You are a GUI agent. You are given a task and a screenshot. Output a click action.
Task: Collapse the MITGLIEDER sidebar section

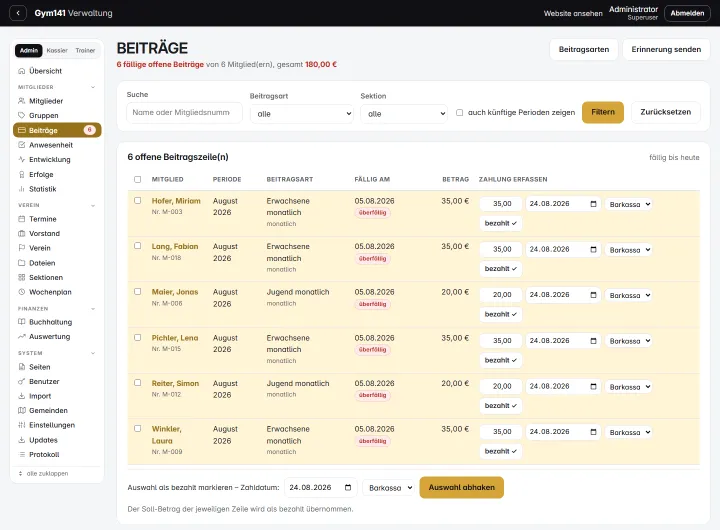[x=93, y=87]
